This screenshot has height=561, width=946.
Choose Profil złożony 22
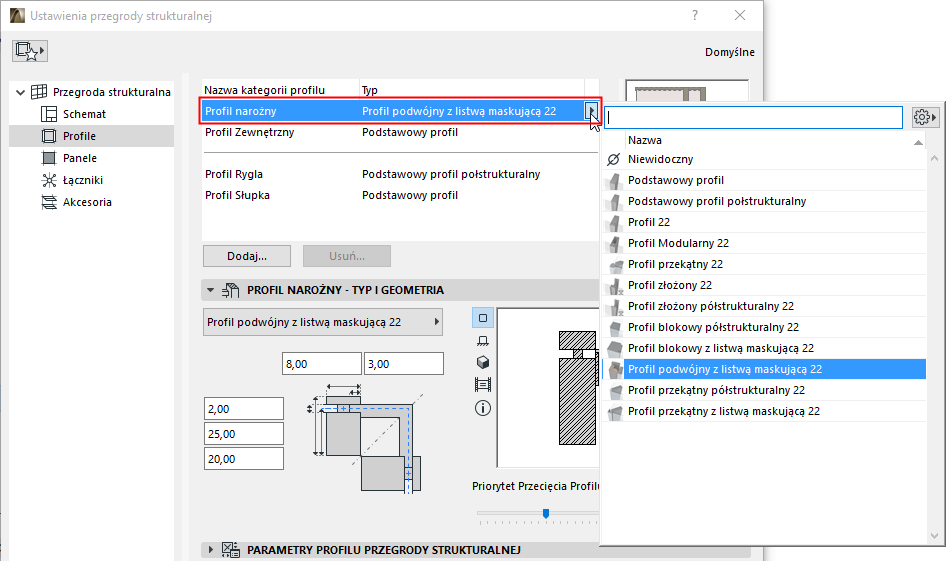coord(764,285)
